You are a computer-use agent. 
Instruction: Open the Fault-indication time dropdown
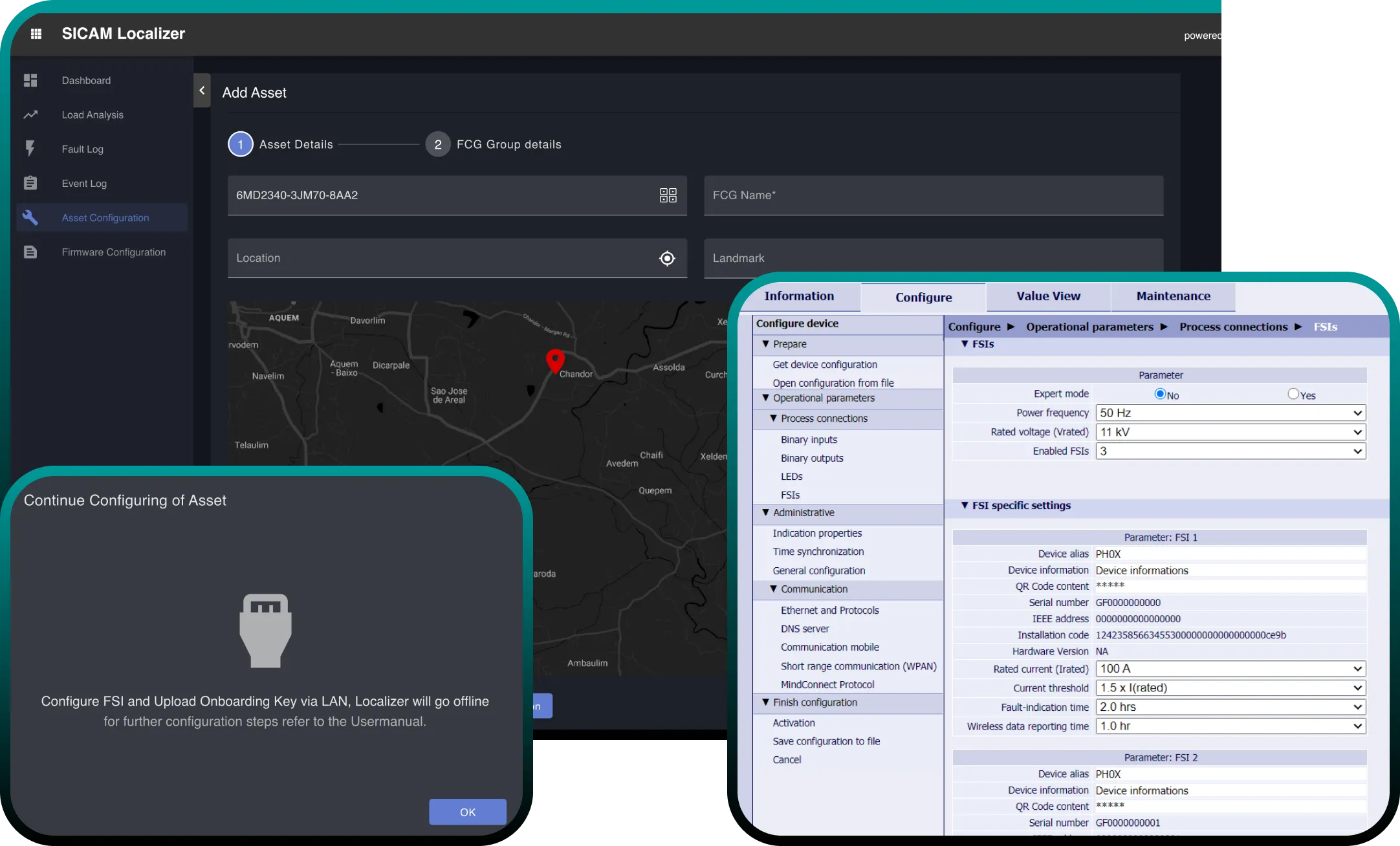coord(1230,707)
